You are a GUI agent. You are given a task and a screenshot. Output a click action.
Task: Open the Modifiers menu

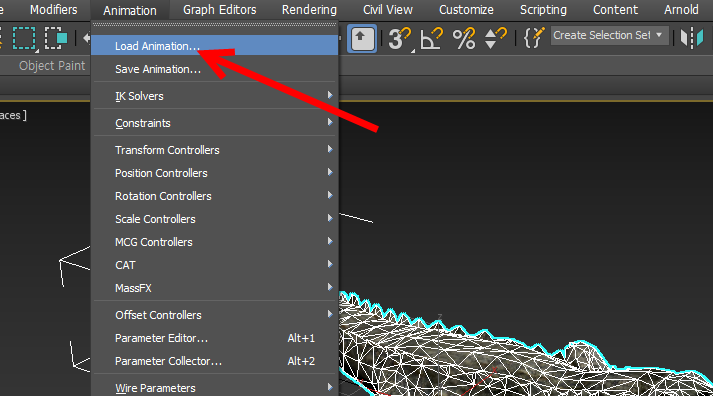pyautogui.click(x=54, y=10)
